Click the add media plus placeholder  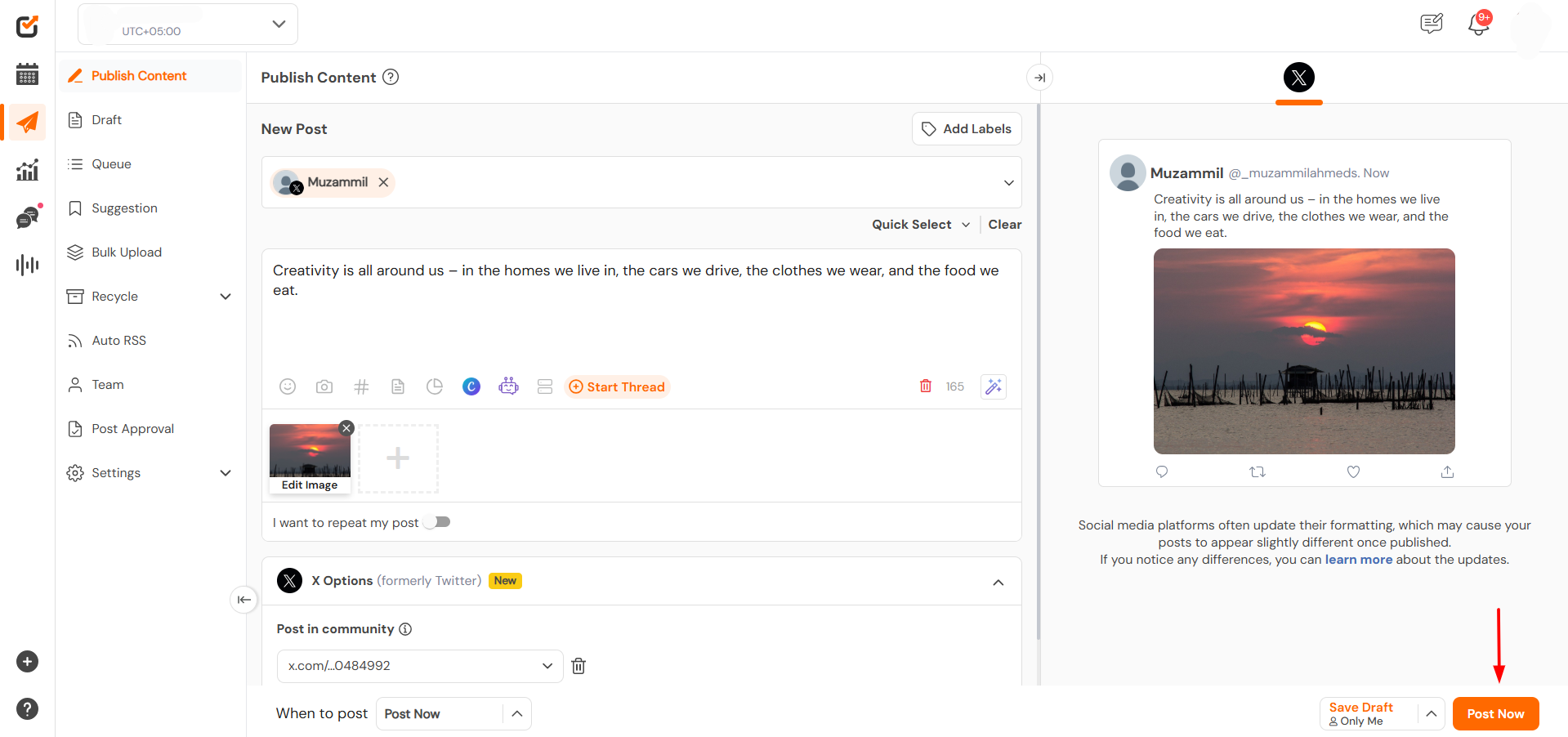[x=398, y=458]
